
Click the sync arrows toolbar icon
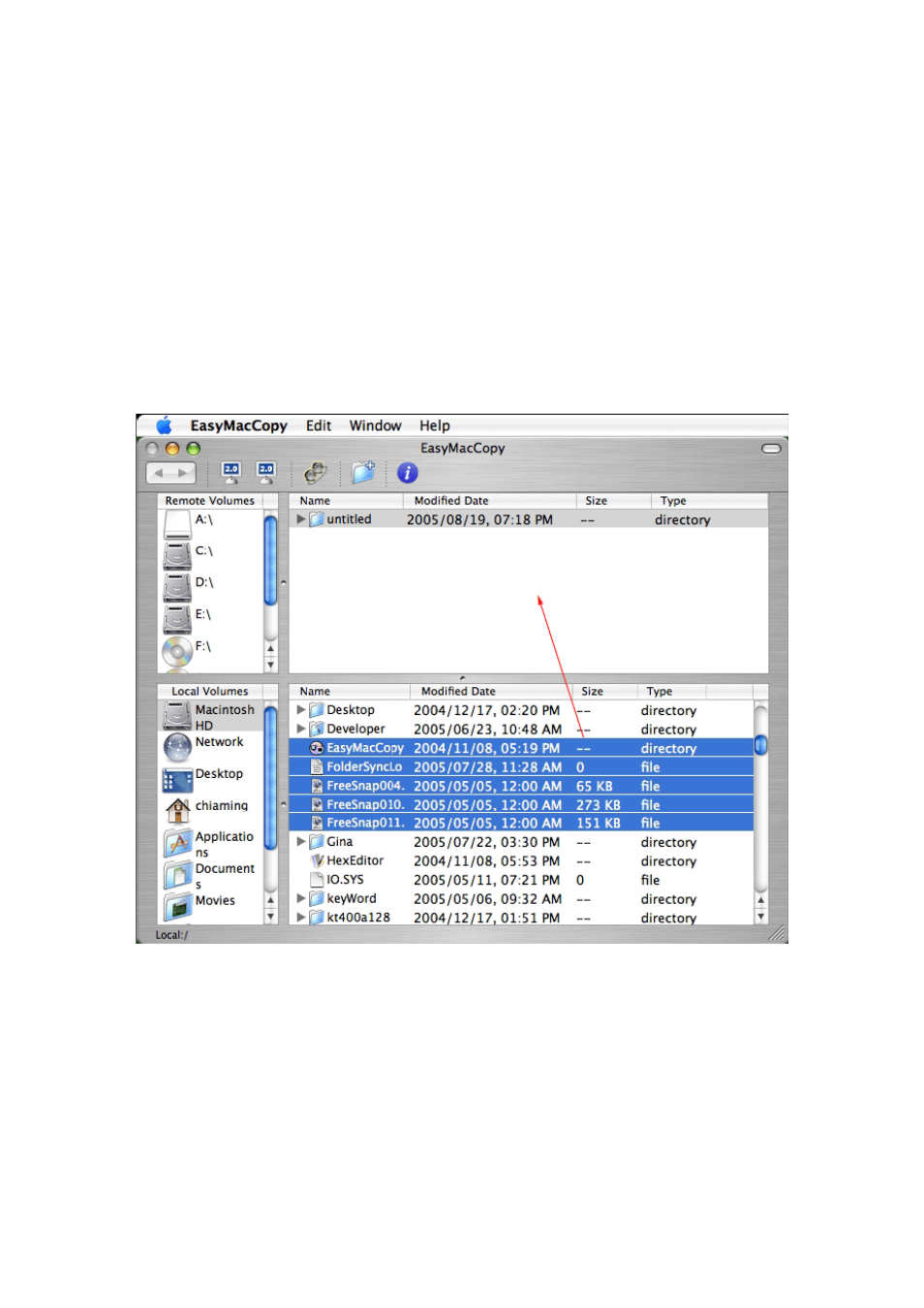[x=315, y=473]
